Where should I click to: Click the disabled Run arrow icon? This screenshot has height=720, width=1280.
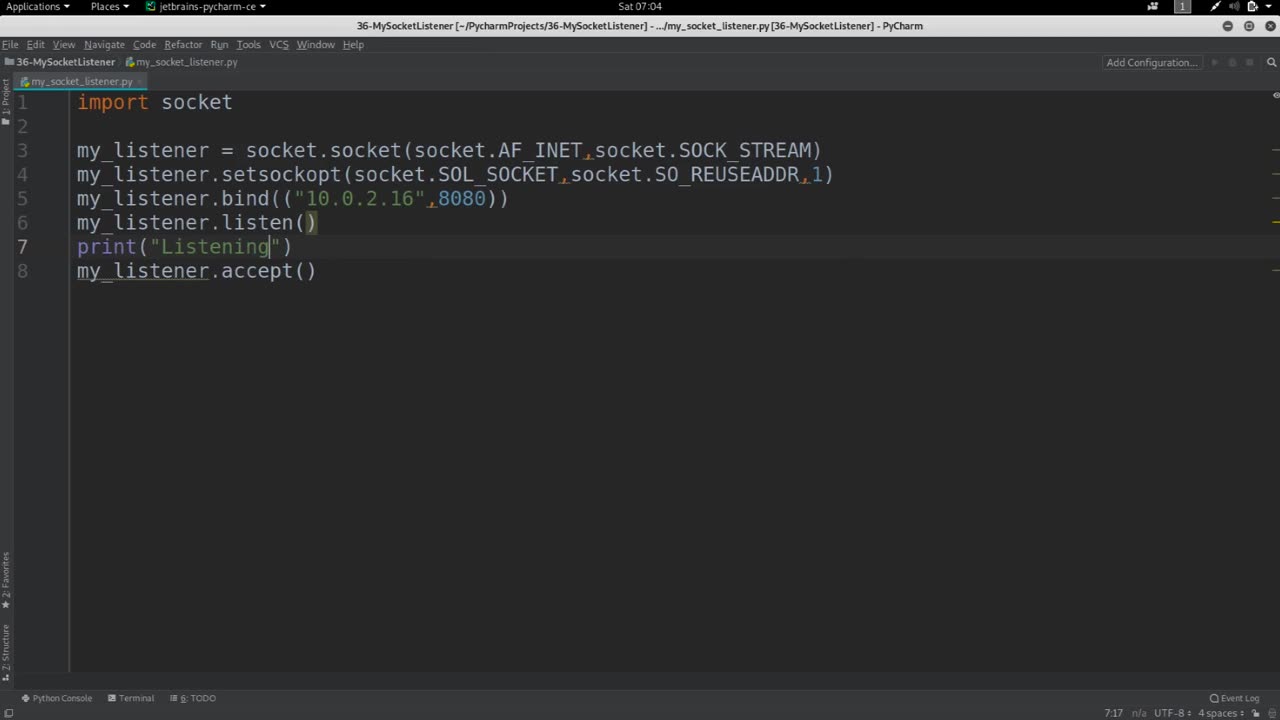pos(1215,62)
